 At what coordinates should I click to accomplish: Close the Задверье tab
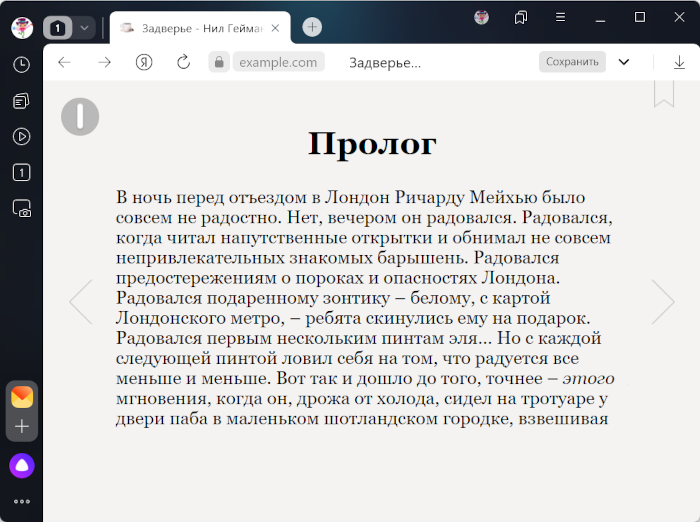275,28
